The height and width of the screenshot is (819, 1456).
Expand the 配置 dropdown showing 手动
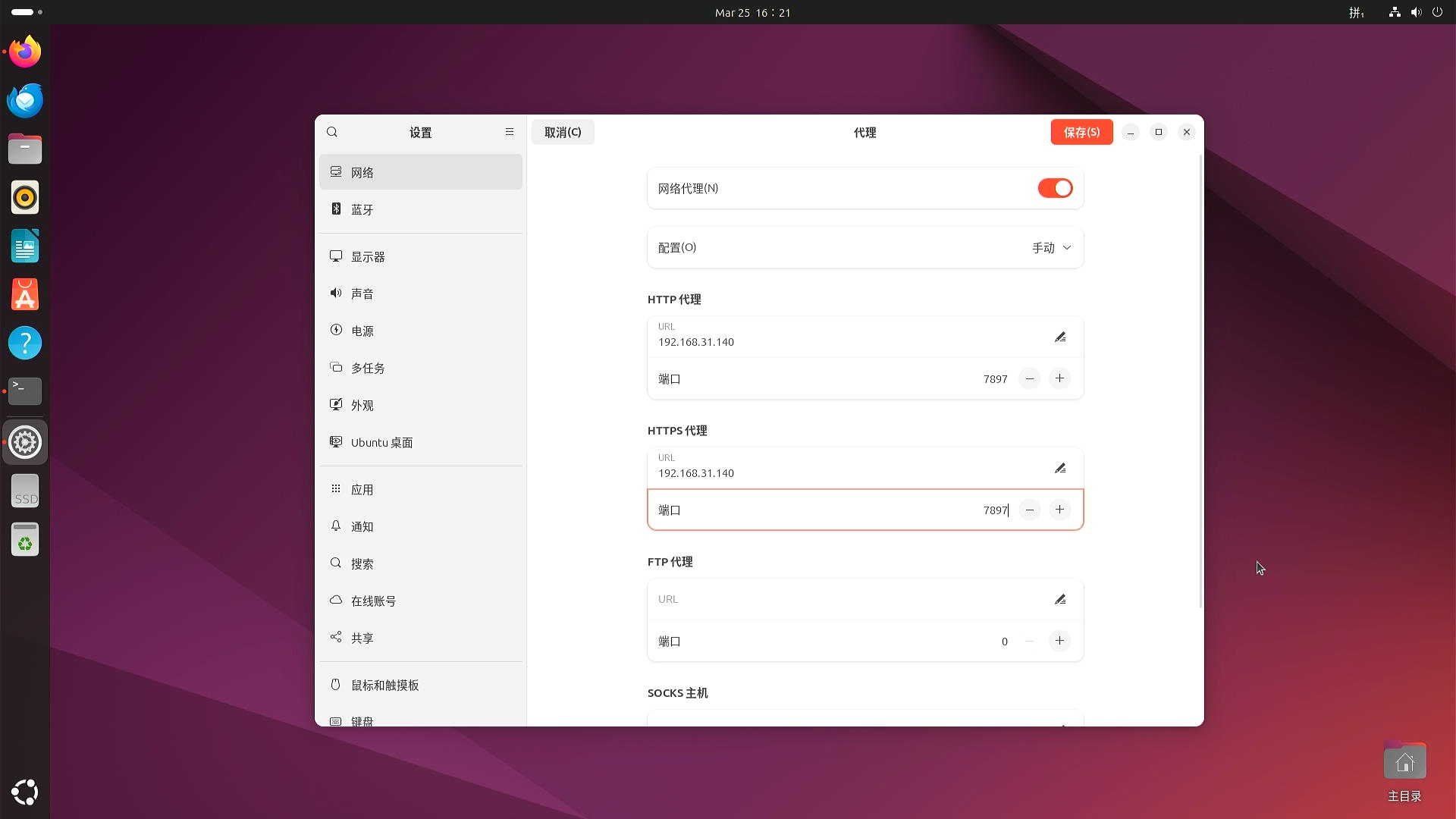[1052, 247]
